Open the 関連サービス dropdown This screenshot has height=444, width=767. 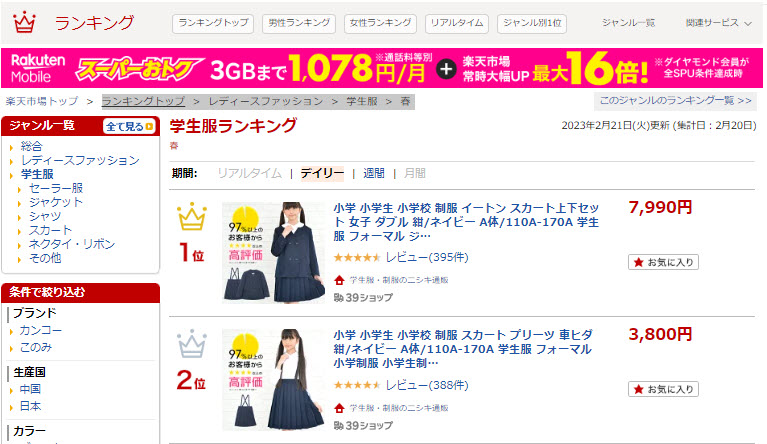click(718, 23)
